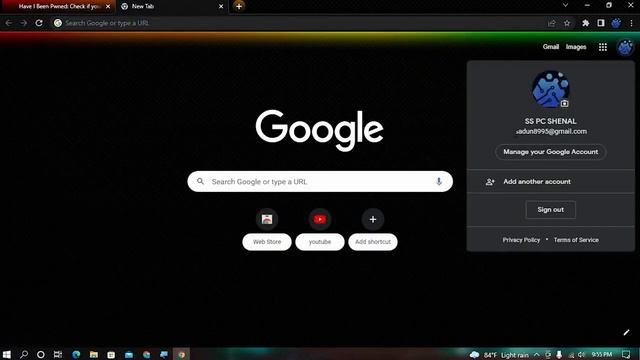This screenshot has height=360, width=640.
Task: Click the Sign out button
Action: (x=551, y=210)
